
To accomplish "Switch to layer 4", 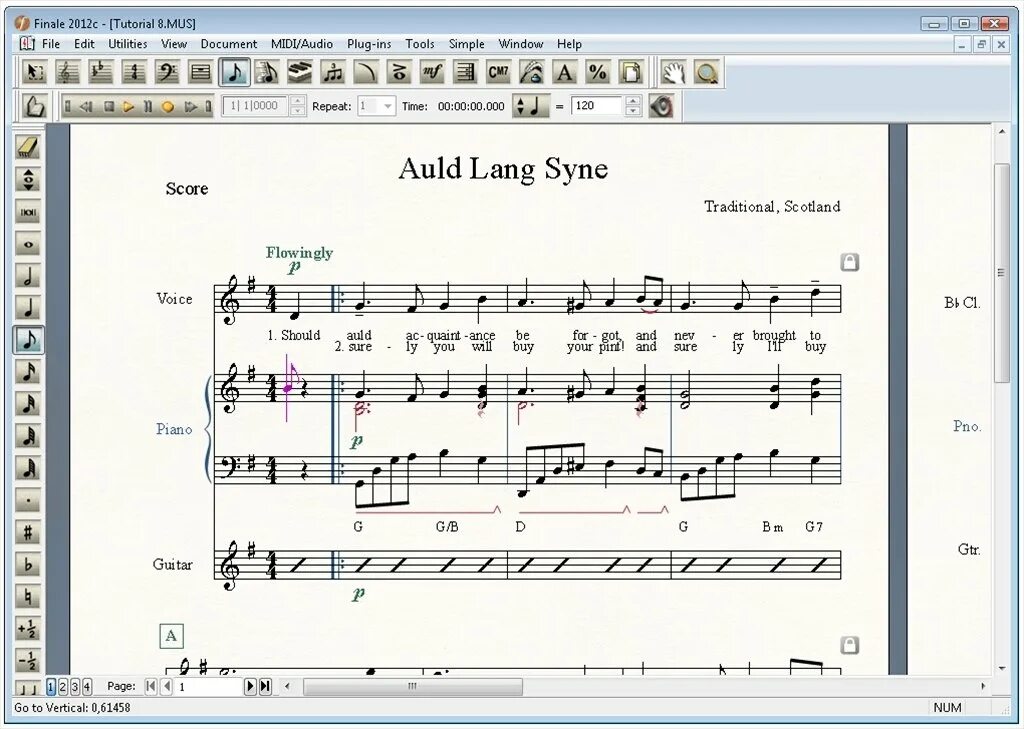I will click(x=87, y=687).
